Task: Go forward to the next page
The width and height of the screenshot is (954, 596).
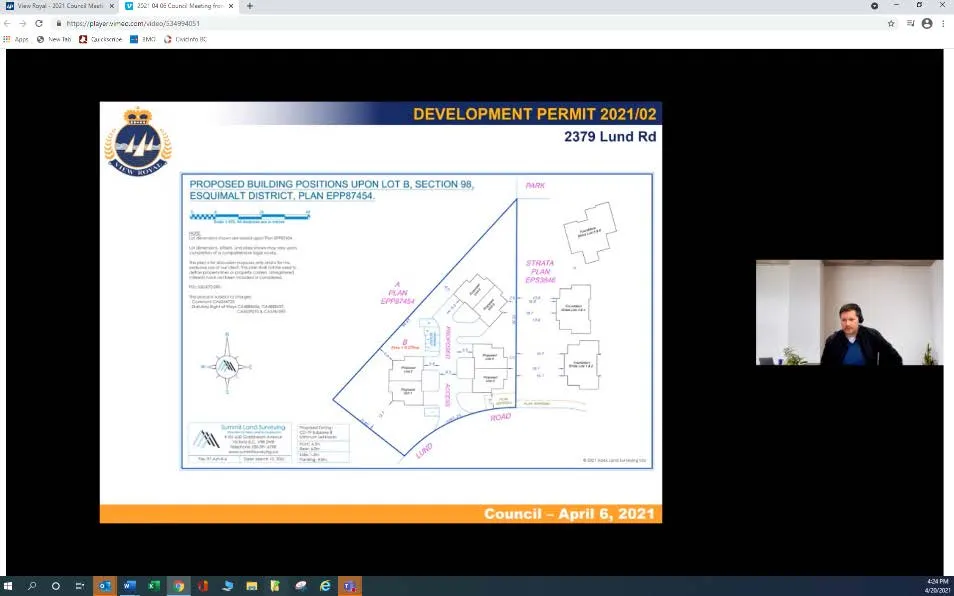Action: tap(23, 23)
